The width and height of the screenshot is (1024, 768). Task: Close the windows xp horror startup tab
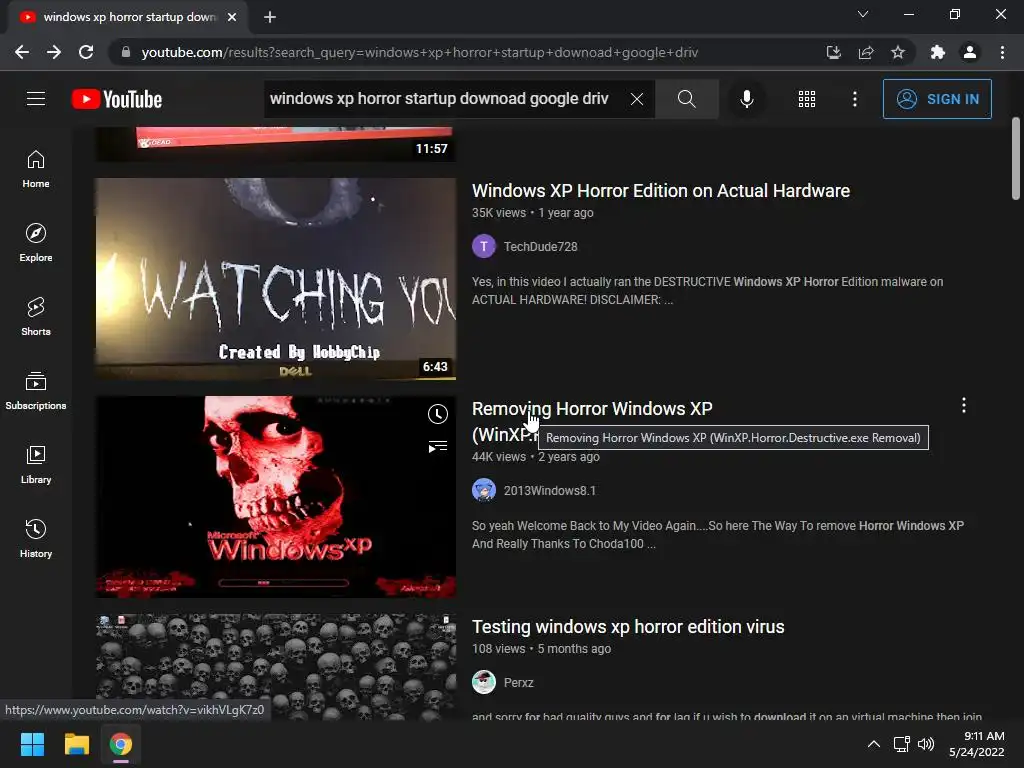232,17
